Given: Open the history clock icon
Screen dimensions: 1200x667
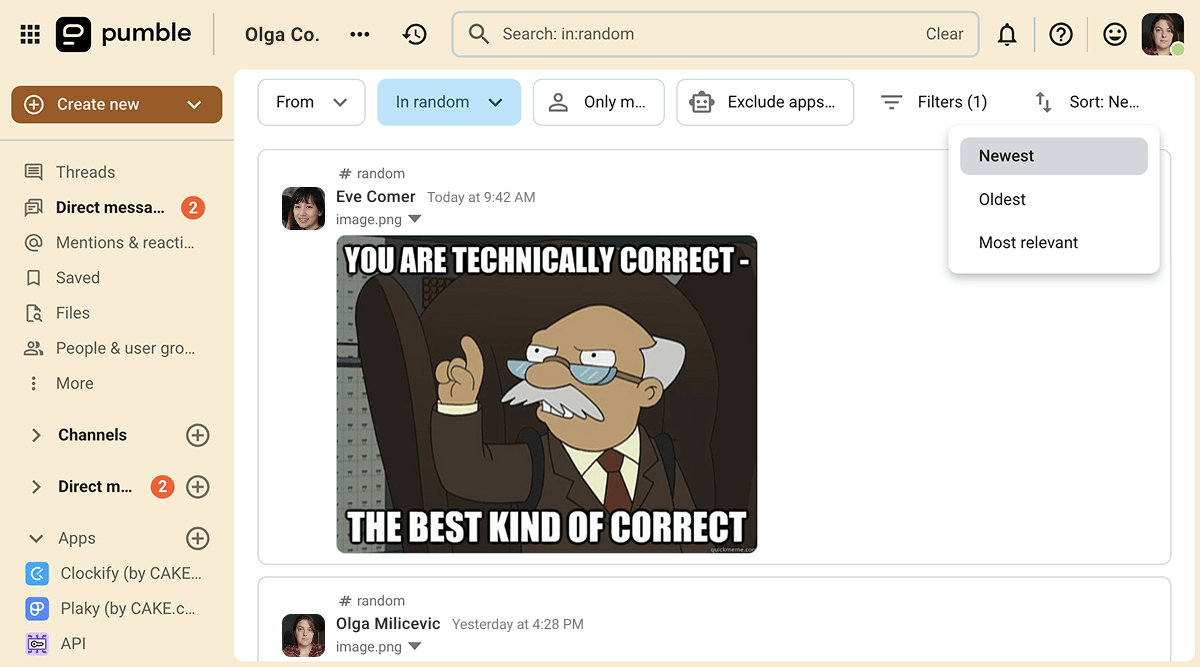Looking at the screenshot, I should 414,34.
